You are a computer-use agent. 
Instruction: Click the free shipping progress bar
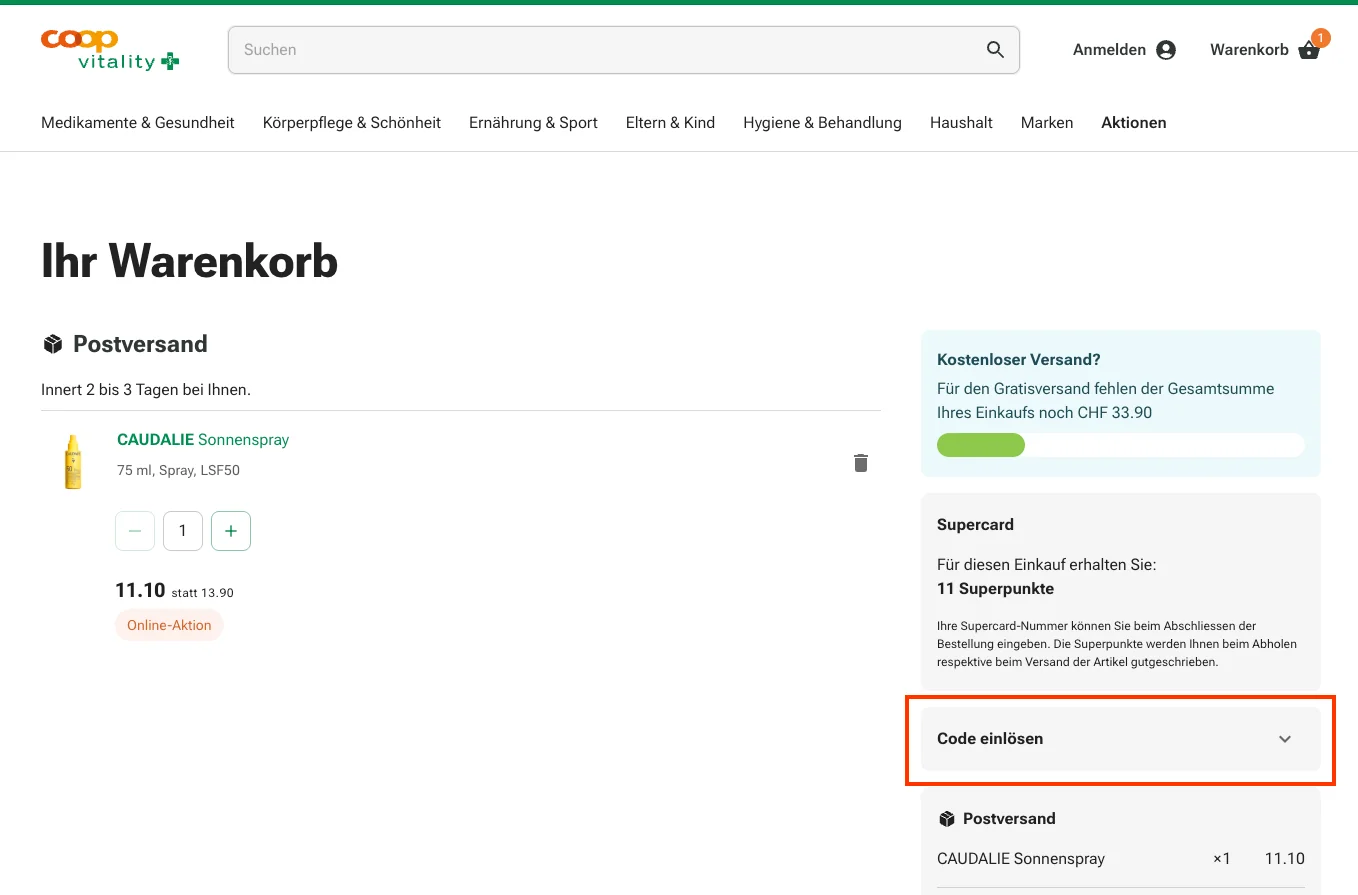1121,445
